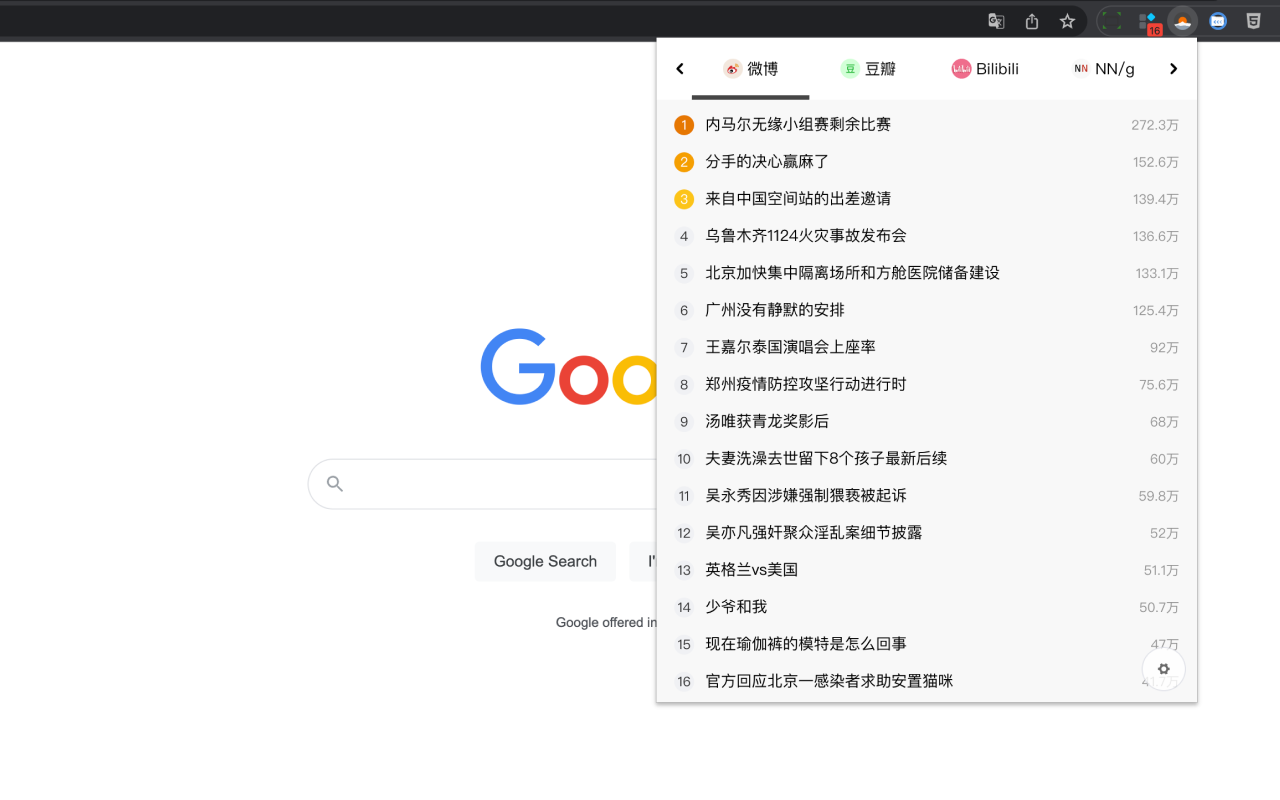Click the magnifier icon in the search box
This screenshot has width=1280, height=800.
[333, 483]
